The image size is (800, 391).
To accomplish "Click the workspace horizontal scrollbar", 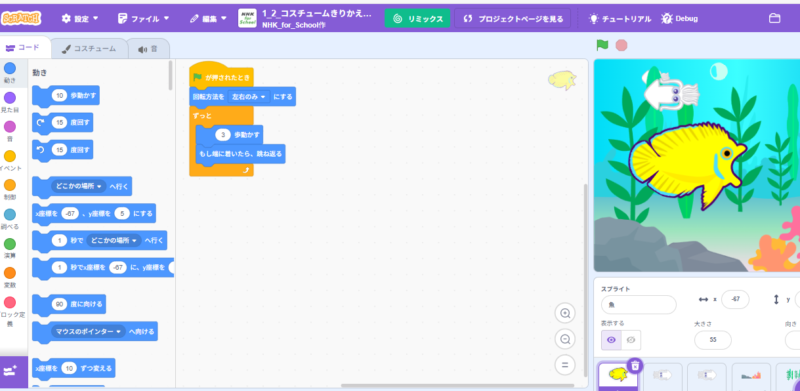I will click(458, 385).
